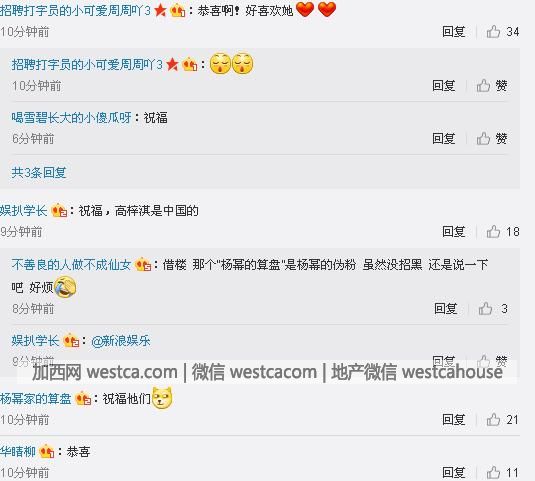
Task: Reply to the top comment 恭喜啊
Action: click(453, 32)
